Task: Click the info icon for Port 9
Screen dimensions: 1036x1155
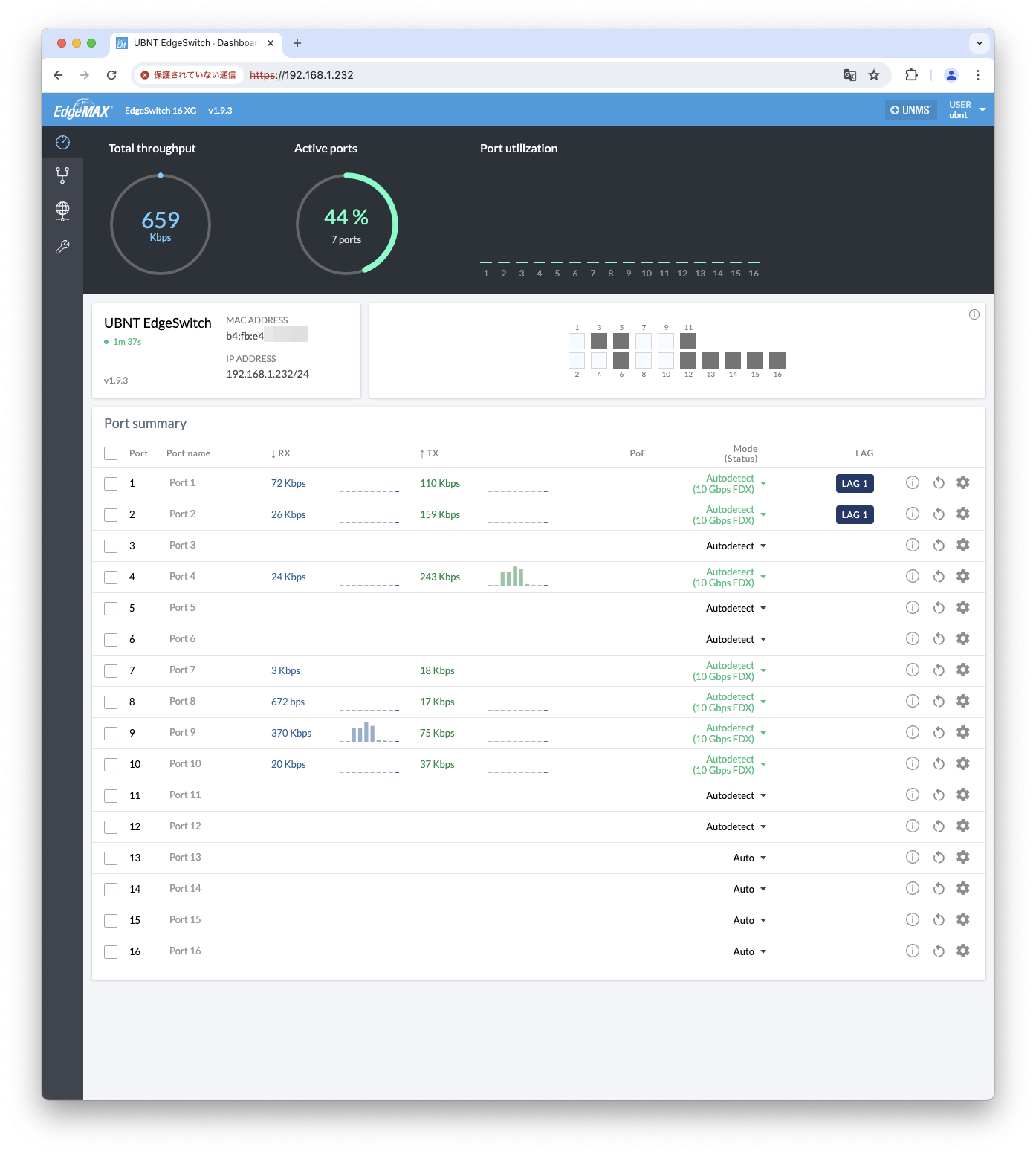Action: coord(913,732)
